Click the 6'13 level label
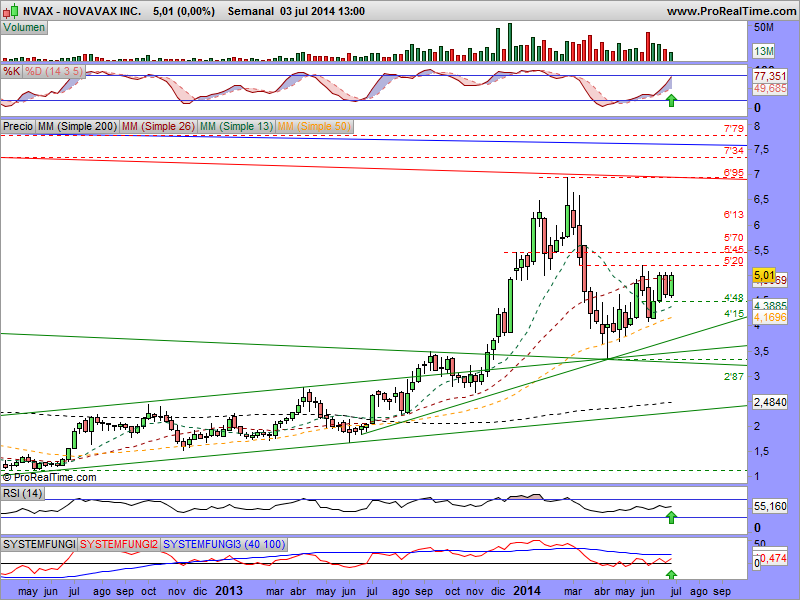 (734, 215)
